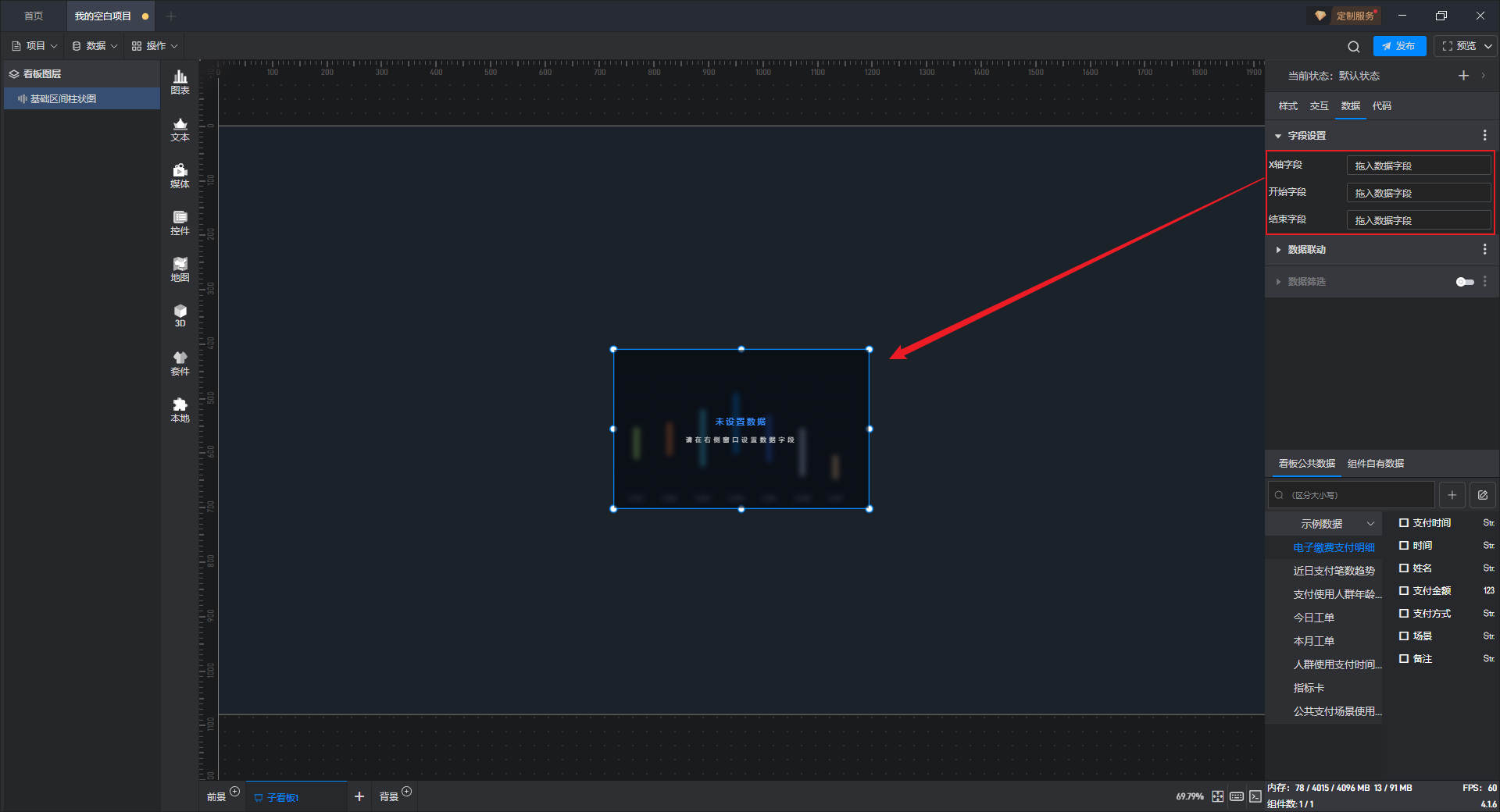Open the 数据 dropdown menu in toolbar
This screenshot has height=812, width=1500.
click(x=95, y=46)
